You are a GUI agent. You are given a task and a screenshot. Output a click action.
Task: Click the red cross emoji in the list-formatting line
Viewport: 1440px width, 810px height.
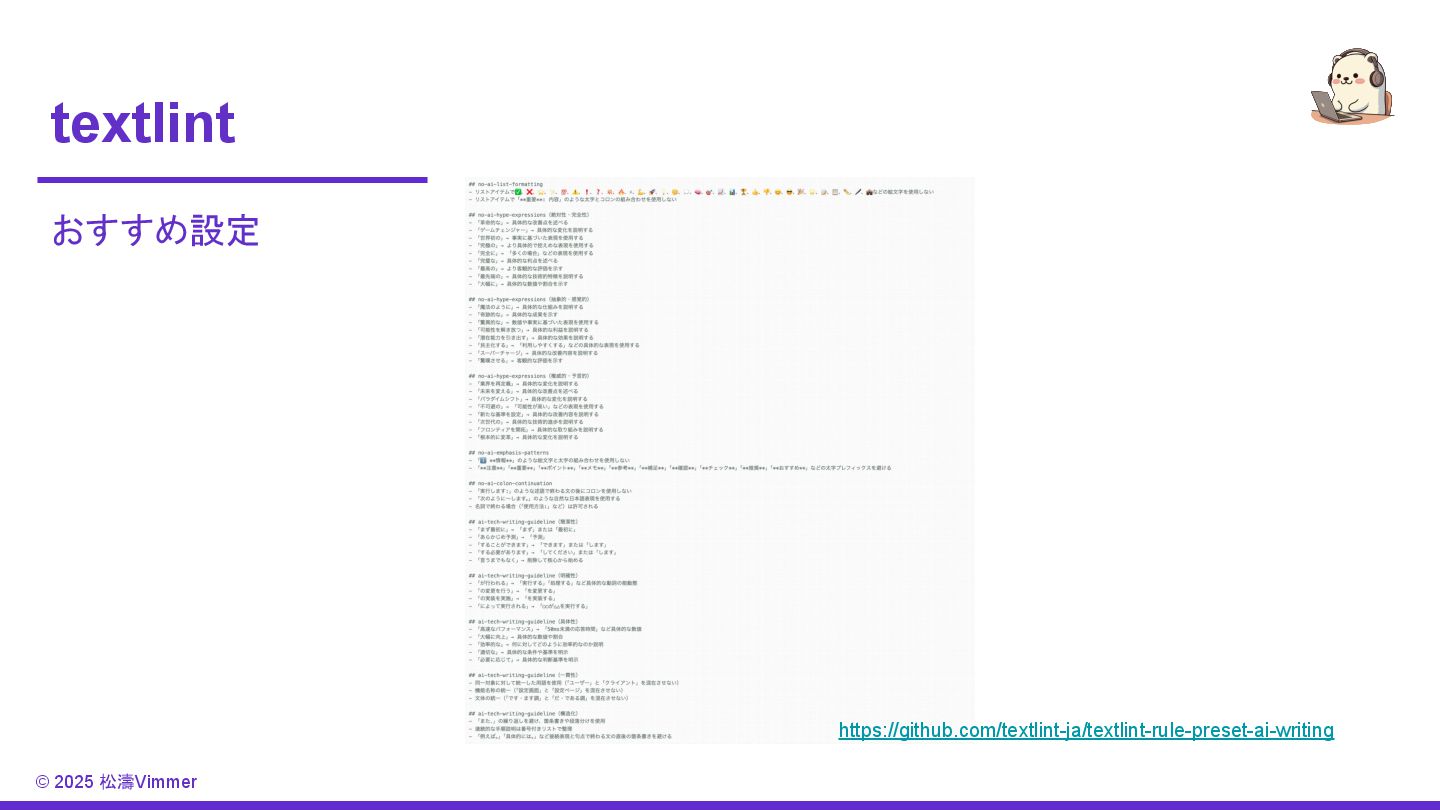(x=530, y=192)
